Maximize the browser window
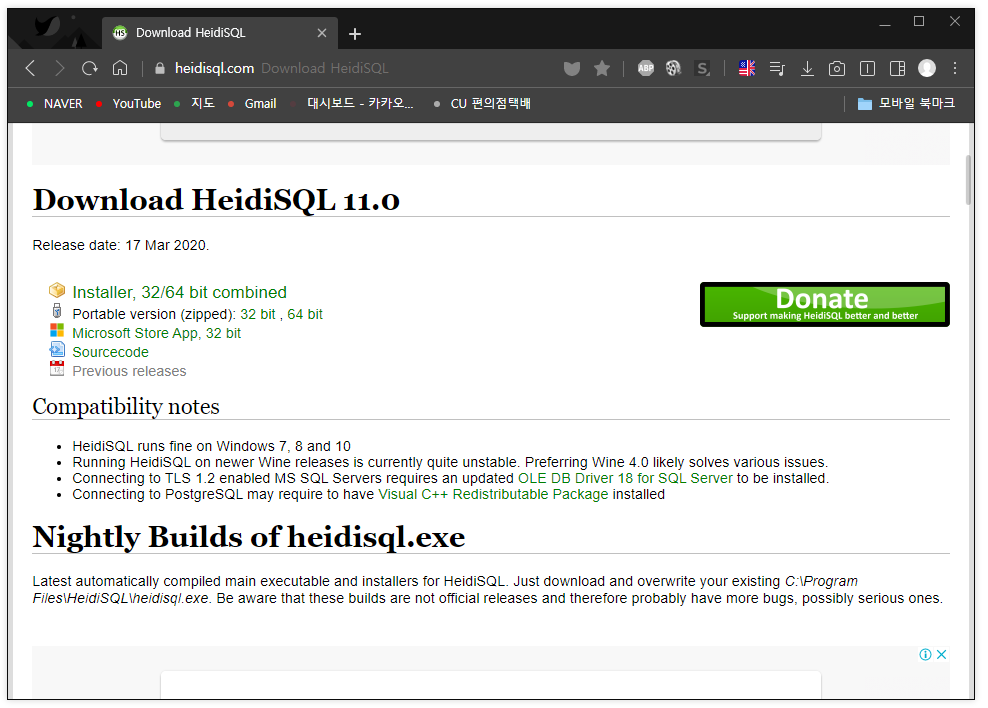 pos(919,21)
